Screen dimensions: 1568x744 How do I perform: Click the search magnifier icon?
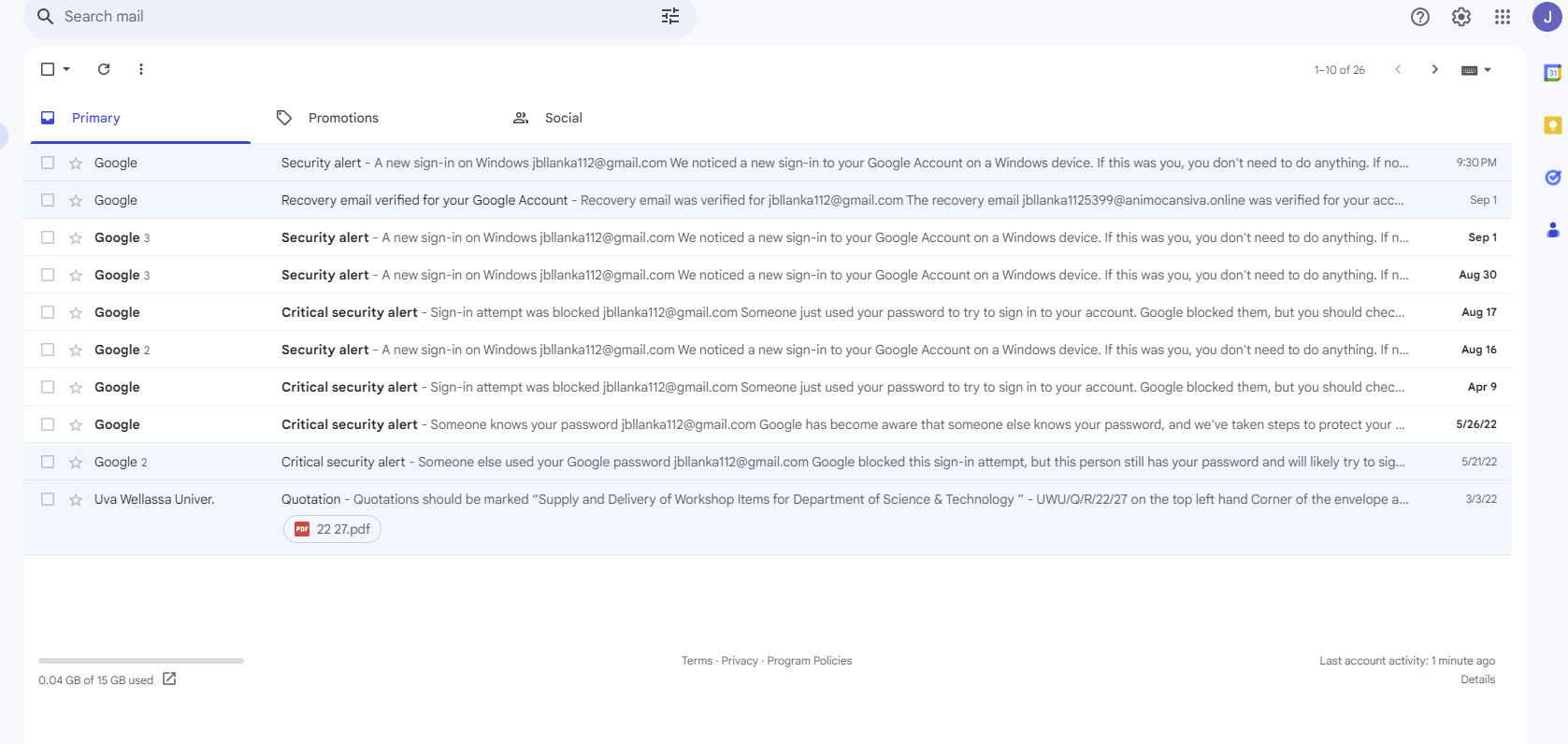click(x=45, y=17)
